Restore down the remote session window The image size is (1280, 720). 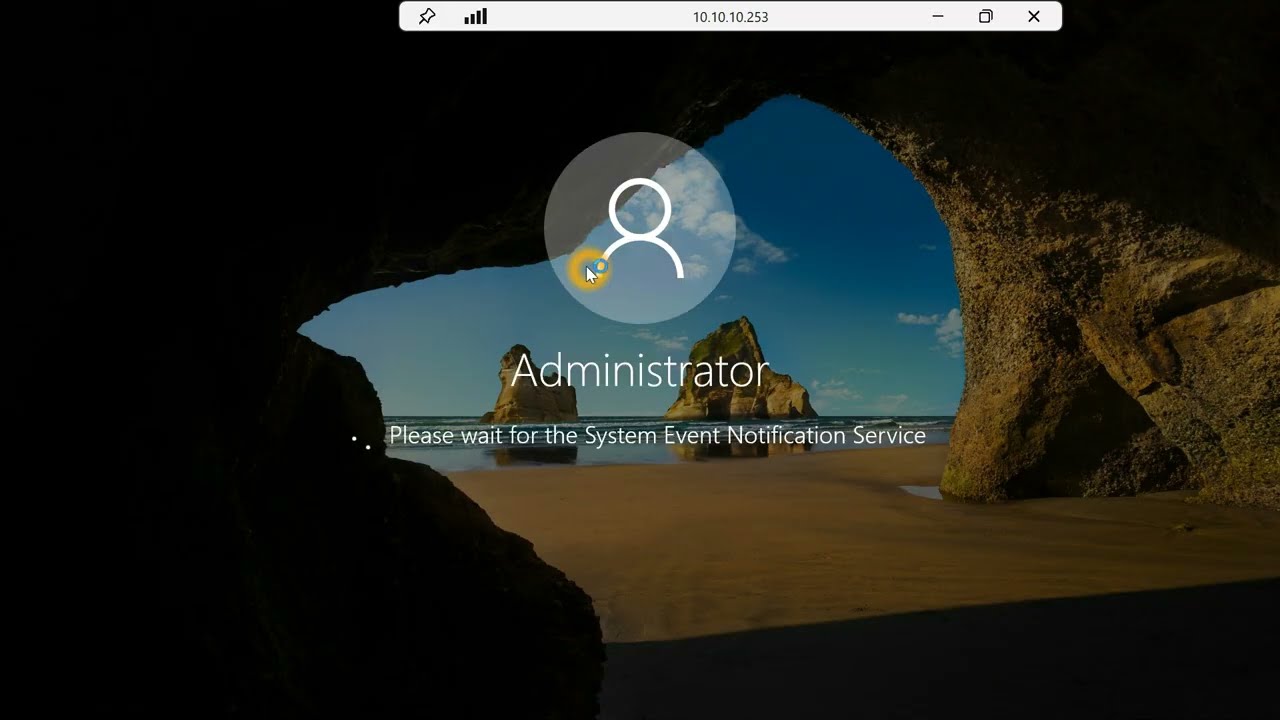click(986, 16)
